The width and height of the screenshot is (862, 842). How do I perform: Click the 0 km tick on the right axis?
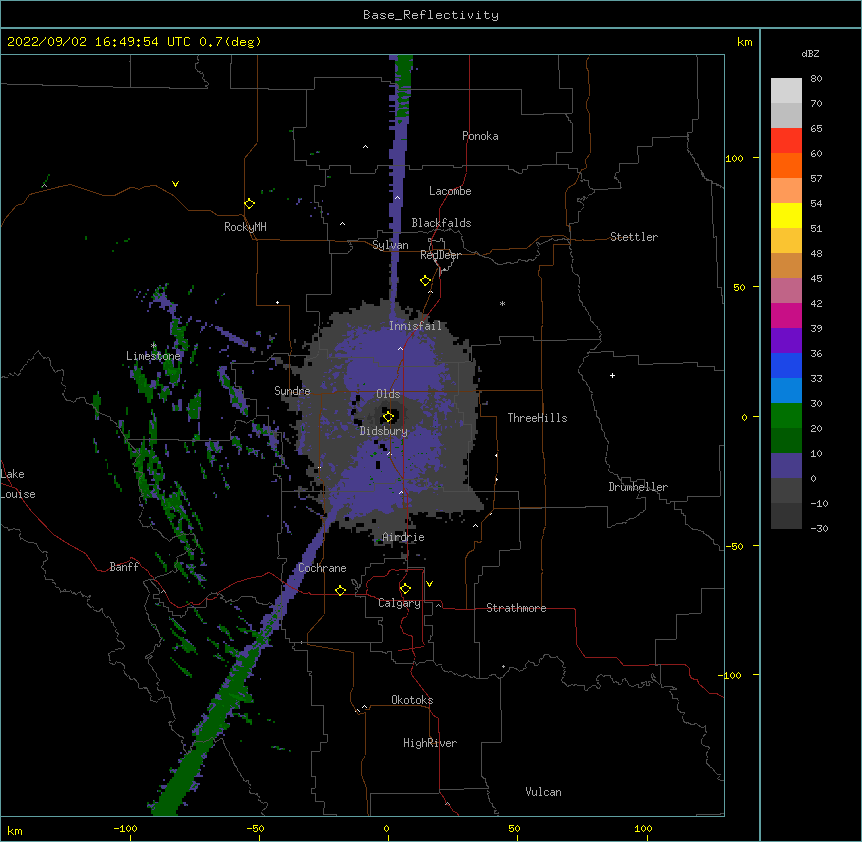coord(744,417)
